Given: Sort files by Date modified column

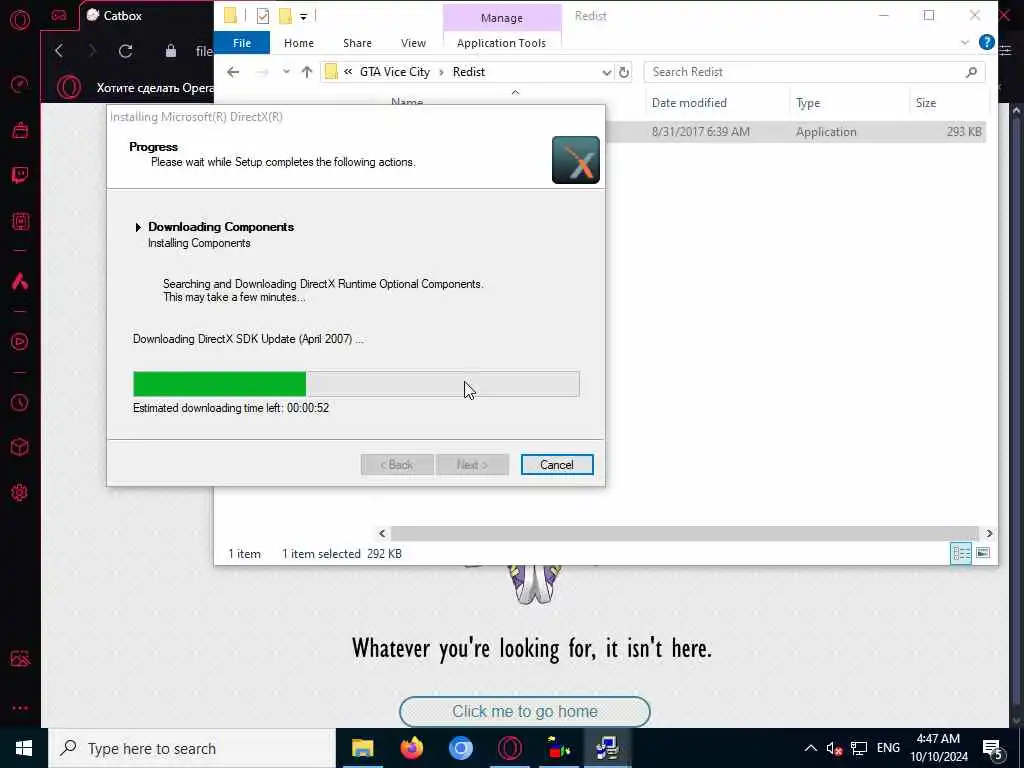Looking at the screenshot, I should pyautogui.click(x=689, y=103).
